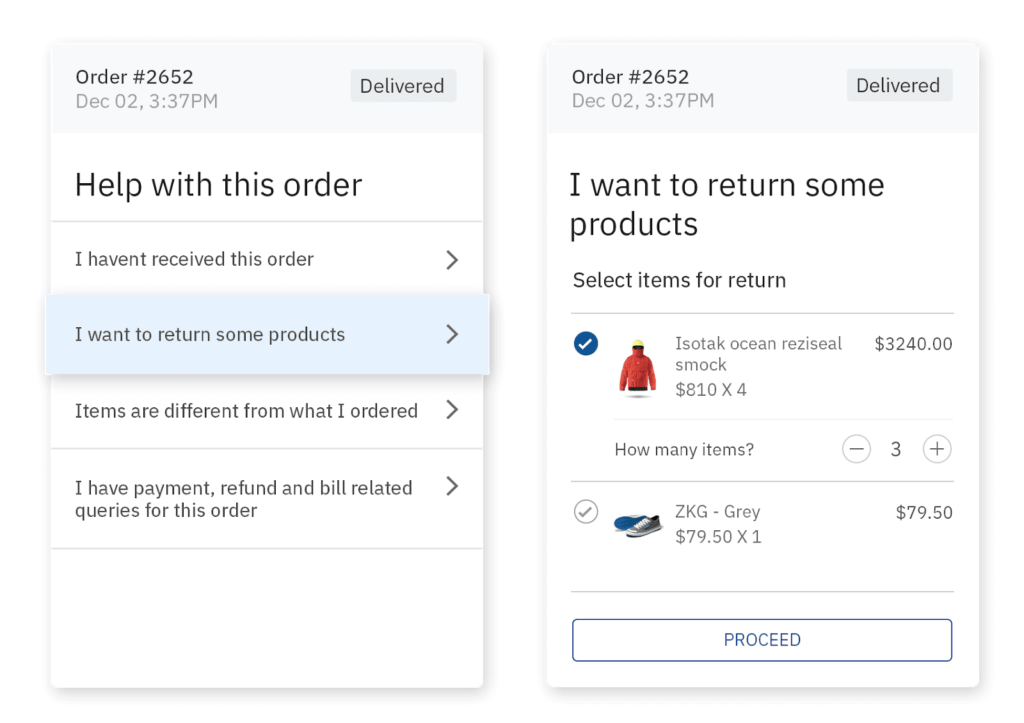
Task: Open 'I want to return some products'
Action: pyautogui.click(x=267, y=335)
